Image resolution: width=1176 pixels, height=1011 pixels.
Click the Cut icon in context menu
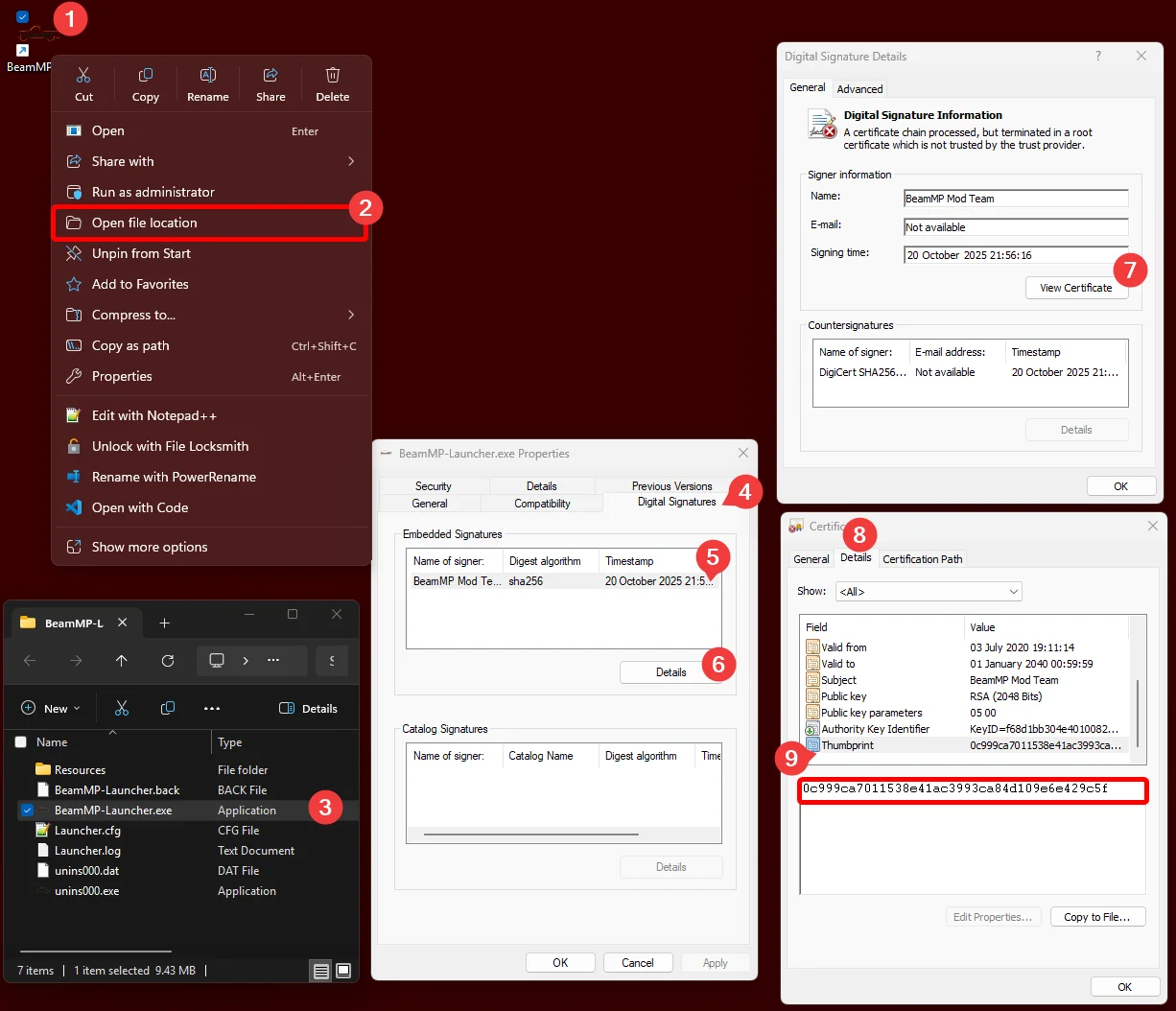click(x=83, y=76)
